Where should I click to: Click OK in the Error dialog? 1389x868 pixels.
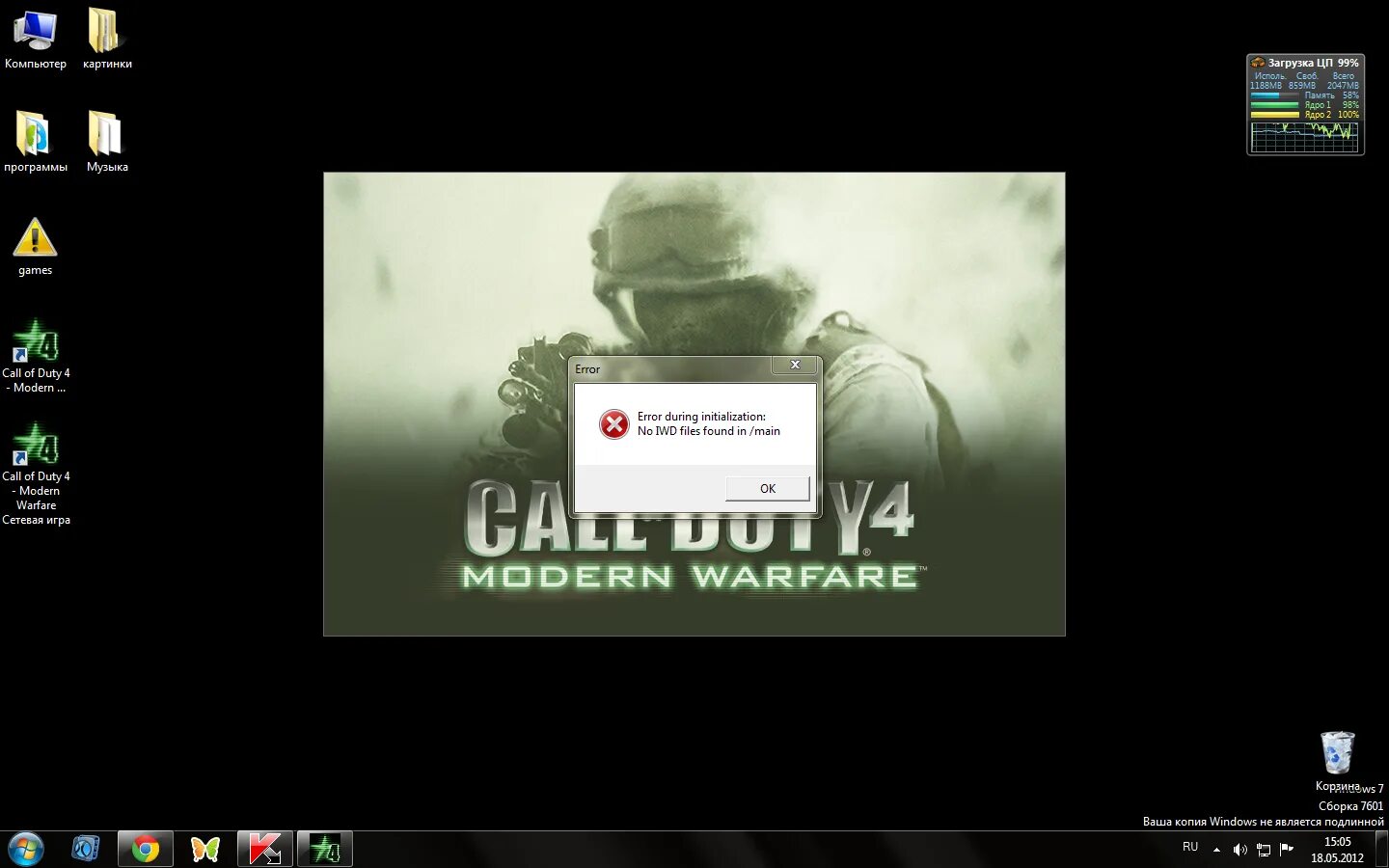[767, 489]
